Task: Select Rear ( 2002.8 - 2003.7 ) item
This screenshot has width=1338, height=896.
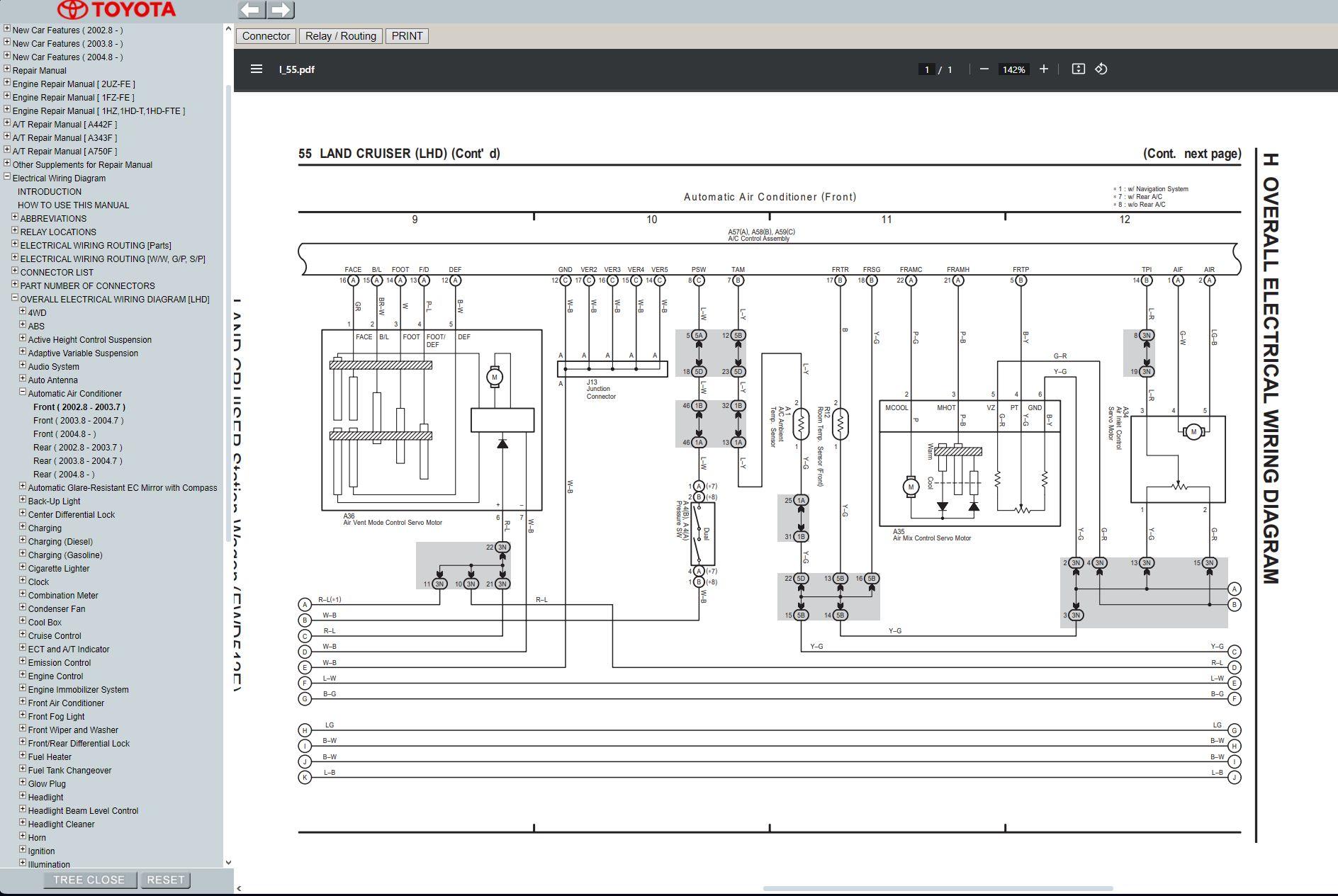Action: pyautogui.click(x=78, y=448)
